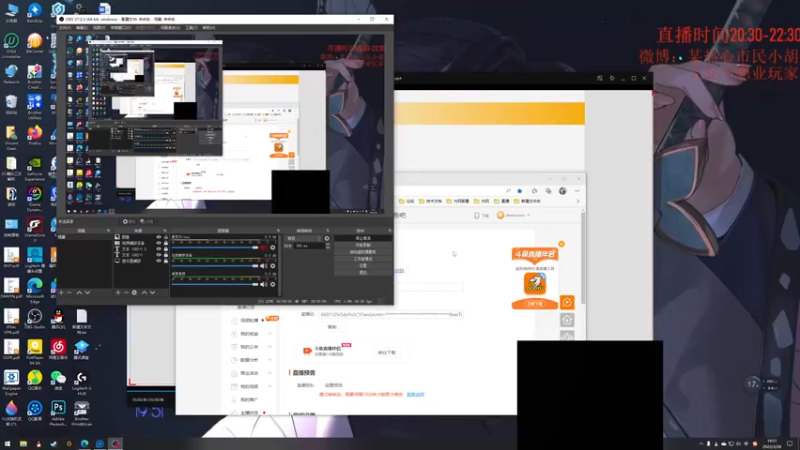Open IObit Uninstaller desktop icon
This screenshot has height=450, width=800.
pos(11,44)
